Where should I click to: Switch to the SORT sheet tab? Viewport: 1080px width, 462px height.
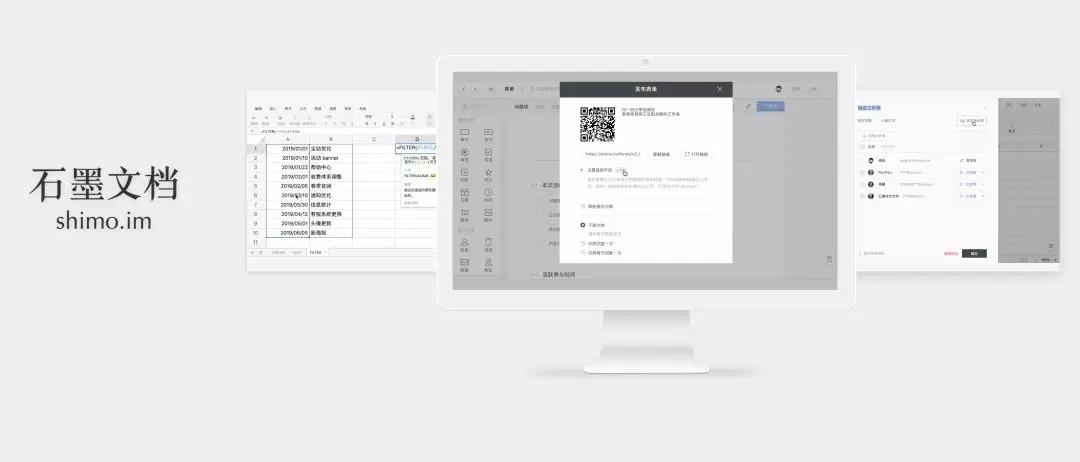(x=297, y=253)
